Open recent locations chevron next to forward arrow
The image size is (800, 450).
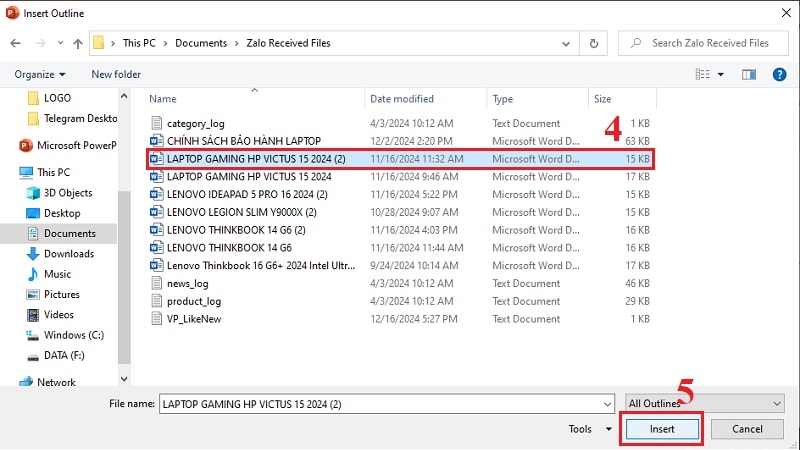60,43
